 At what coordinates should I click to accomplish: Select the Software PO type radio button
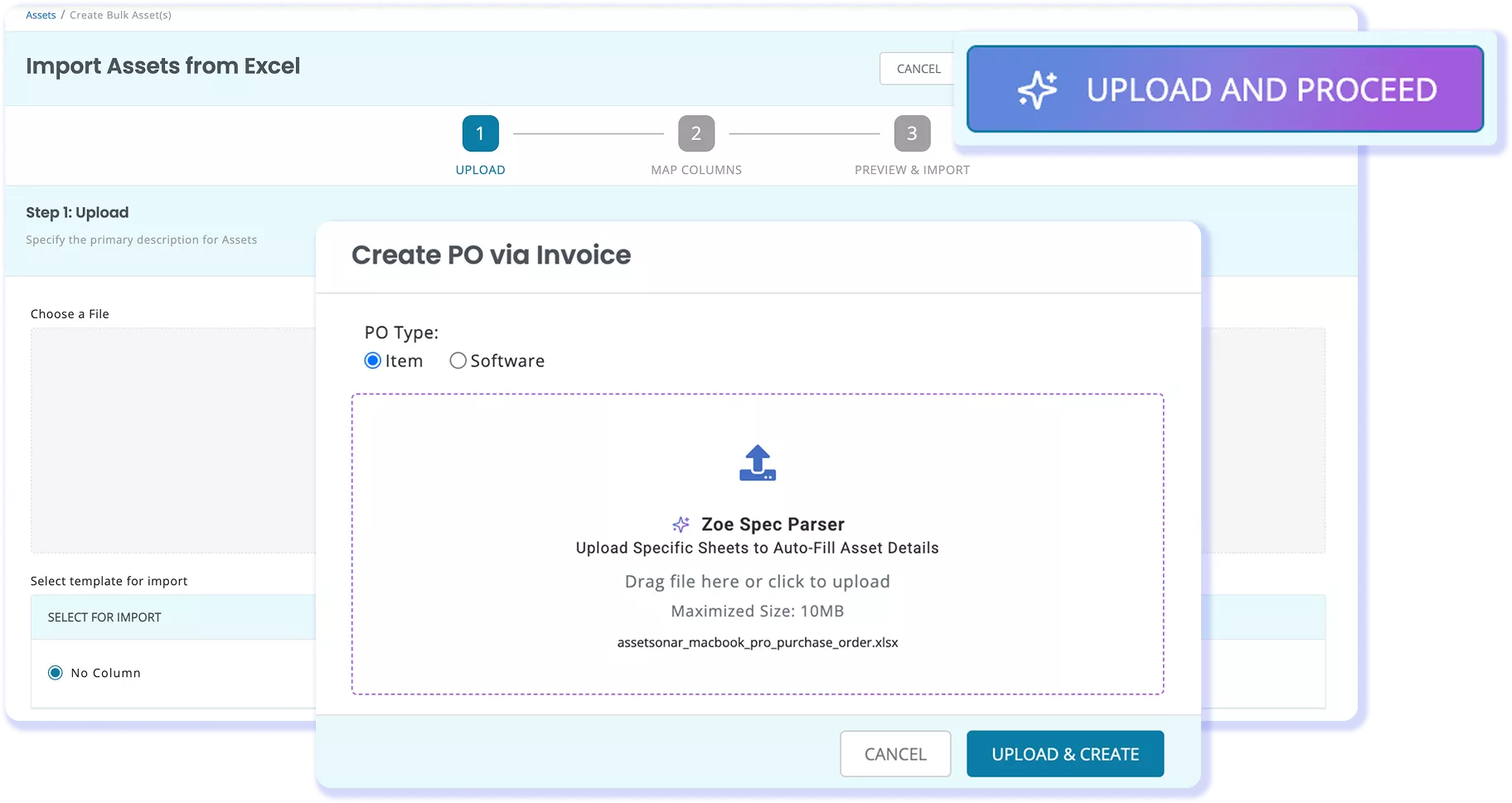coord(458,360)
